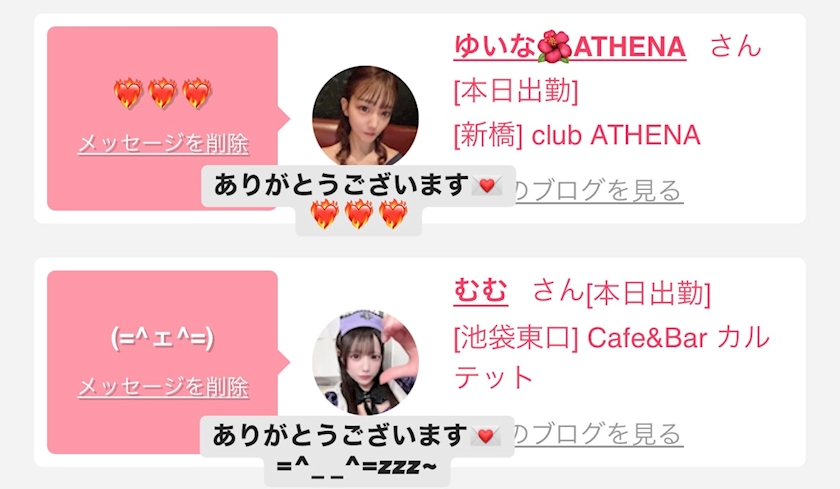Click the flaming hearts caption below ゆいな's photo
Screen dimensions: 840x489
click(x=359, y=215)
